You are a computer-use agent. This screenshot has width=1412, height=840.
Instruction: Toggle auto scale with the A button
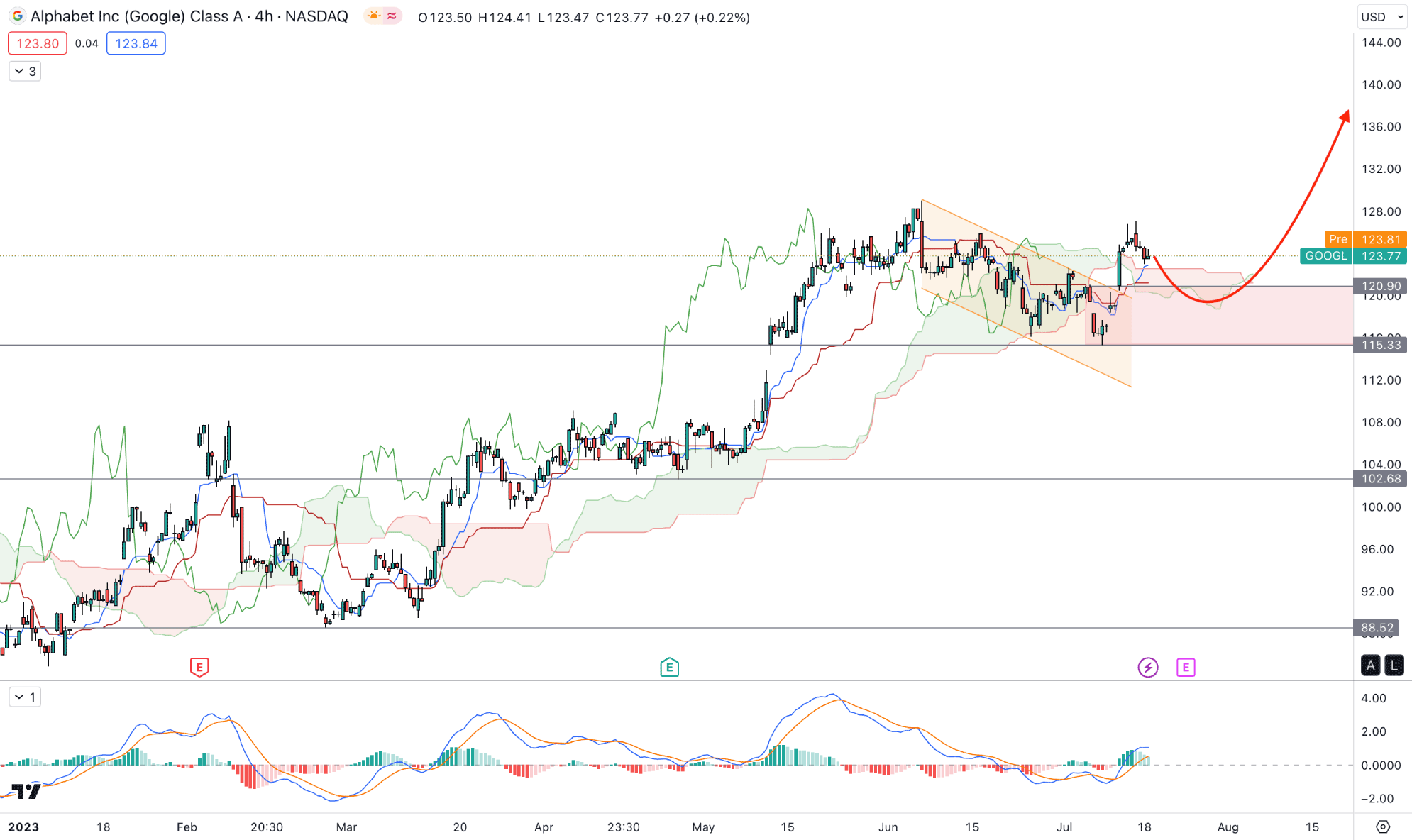pos(1371,665)
